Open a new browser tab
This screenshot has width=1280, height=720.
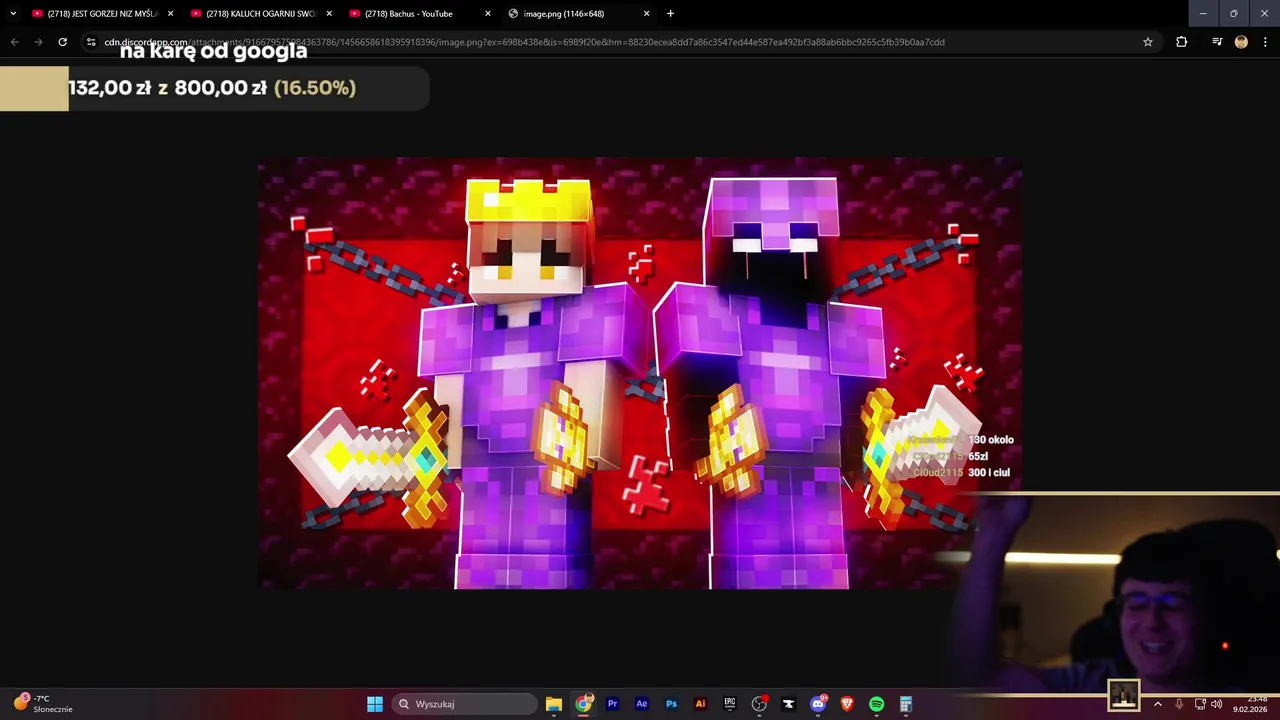pos(670,14)
